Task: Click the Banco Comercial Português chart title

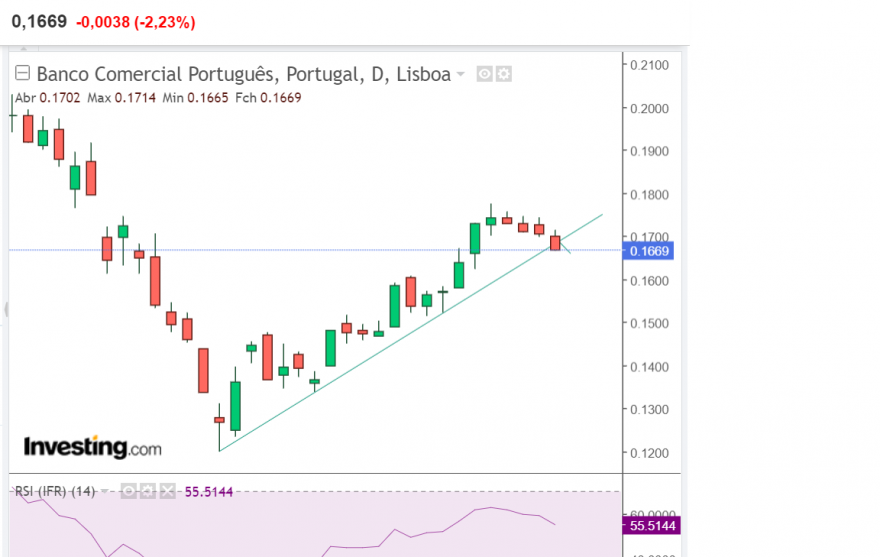Action: [x=244, y=74]
